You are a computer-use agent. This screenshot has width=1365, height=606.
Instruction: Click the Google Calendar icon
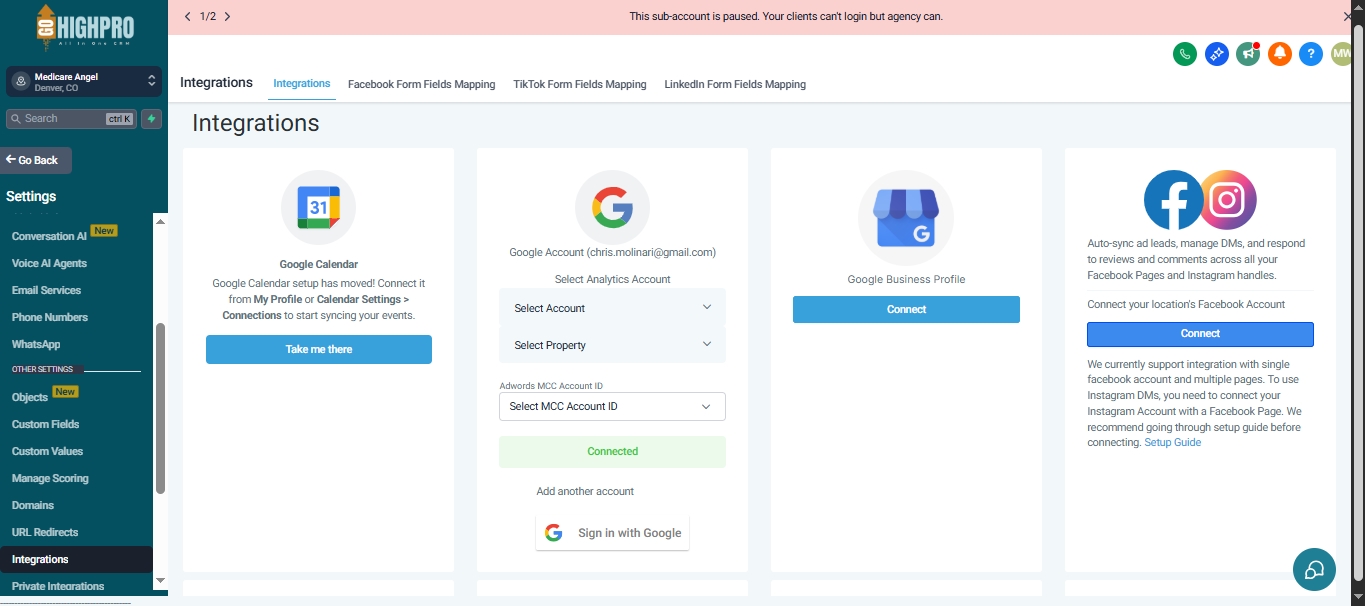[318, 207]
